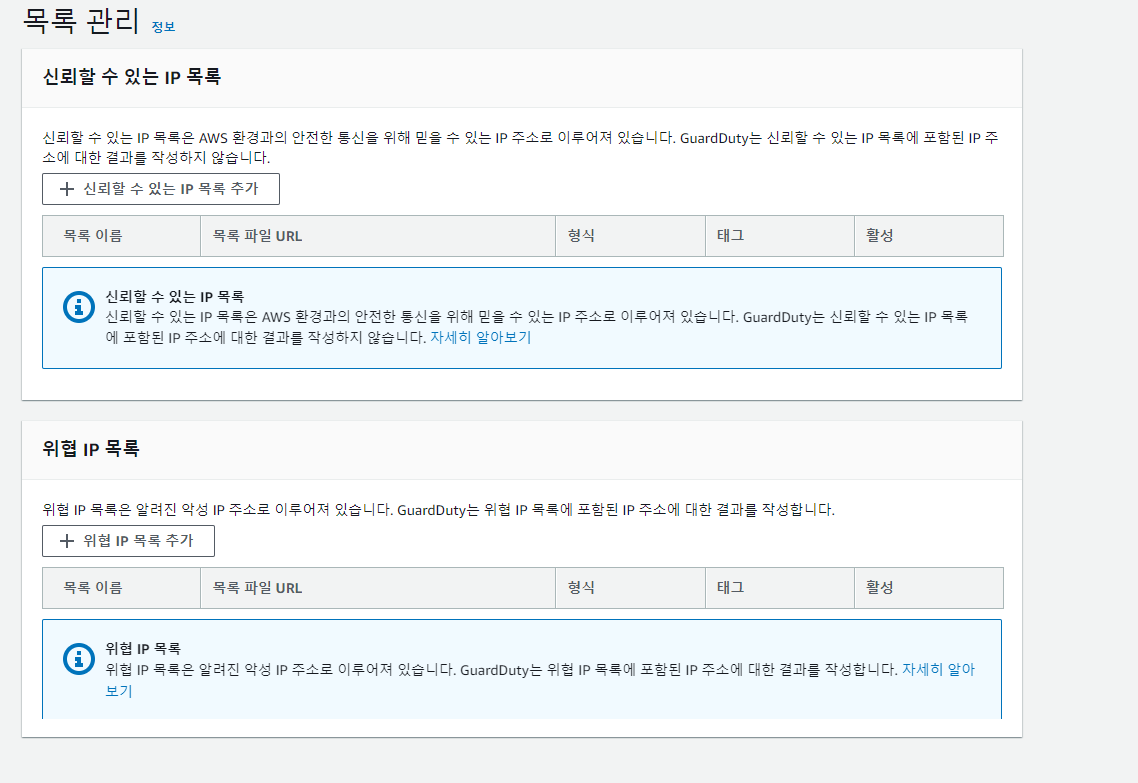Image resolution: width=1138 pixels, height=783 pixels.
Task: Select 형식 column header in trusted IP table
Action: (631, 236)
